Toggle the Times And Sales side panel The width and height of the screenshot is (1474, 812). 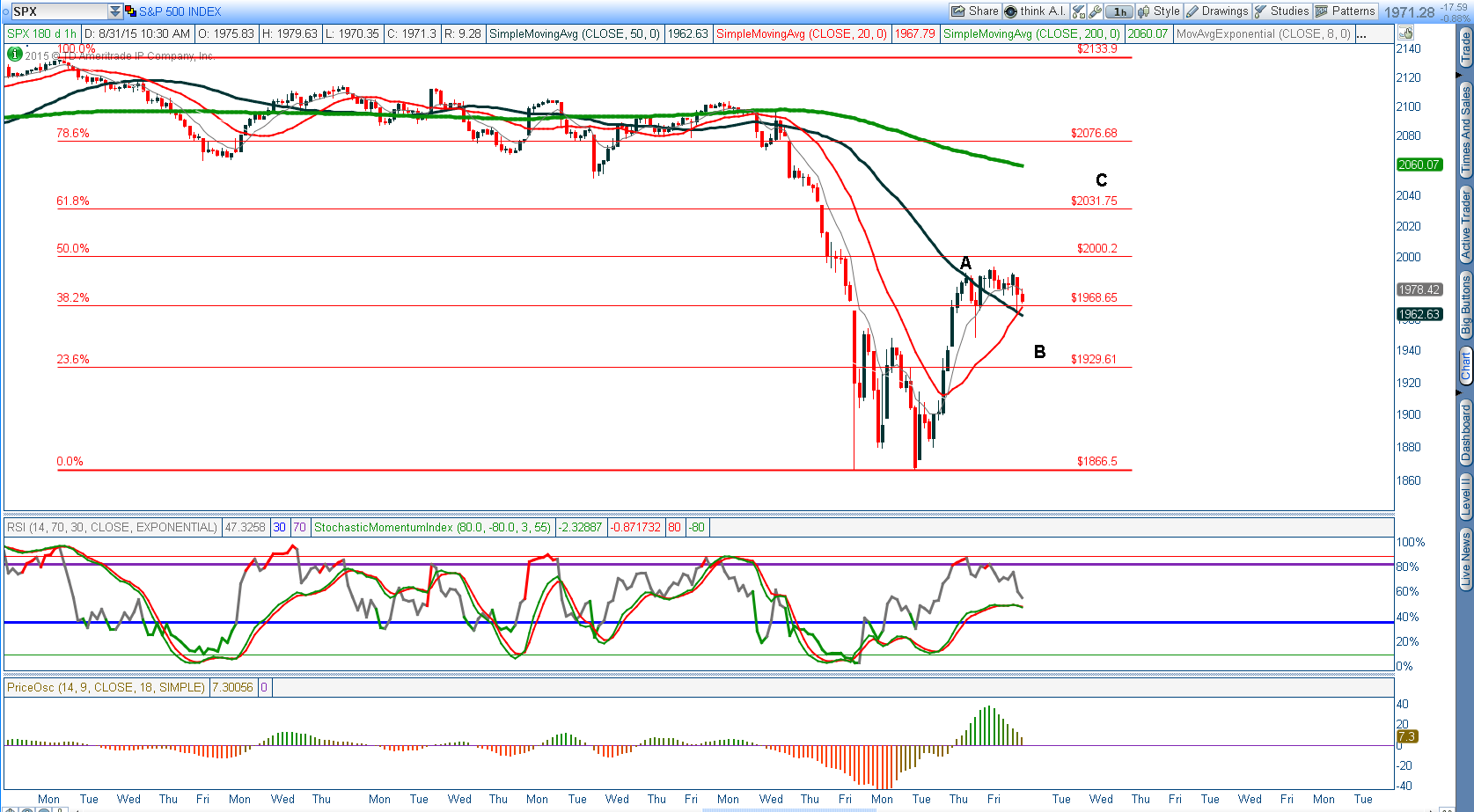tap(1466, 128)
